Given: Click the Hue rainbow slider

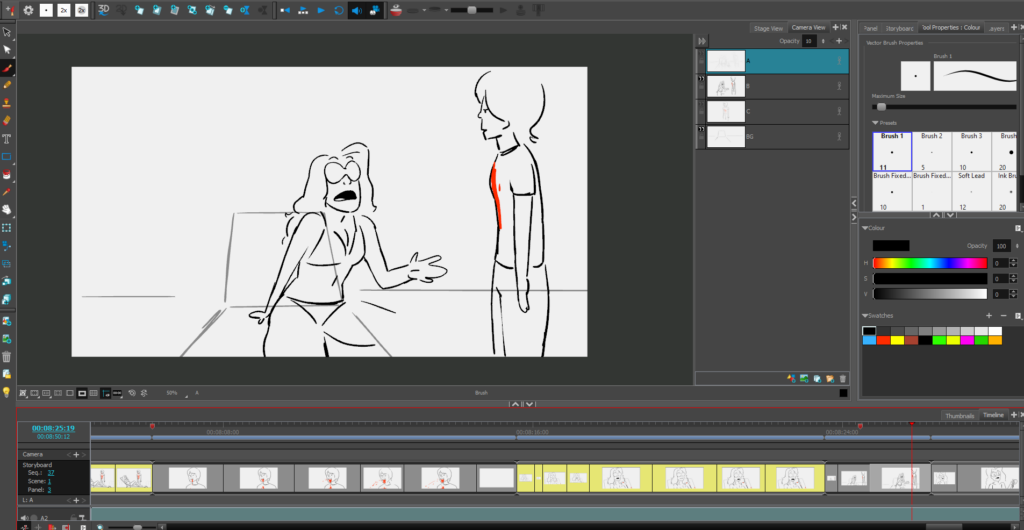Looking at the screenshot, I should pos(930,262).
